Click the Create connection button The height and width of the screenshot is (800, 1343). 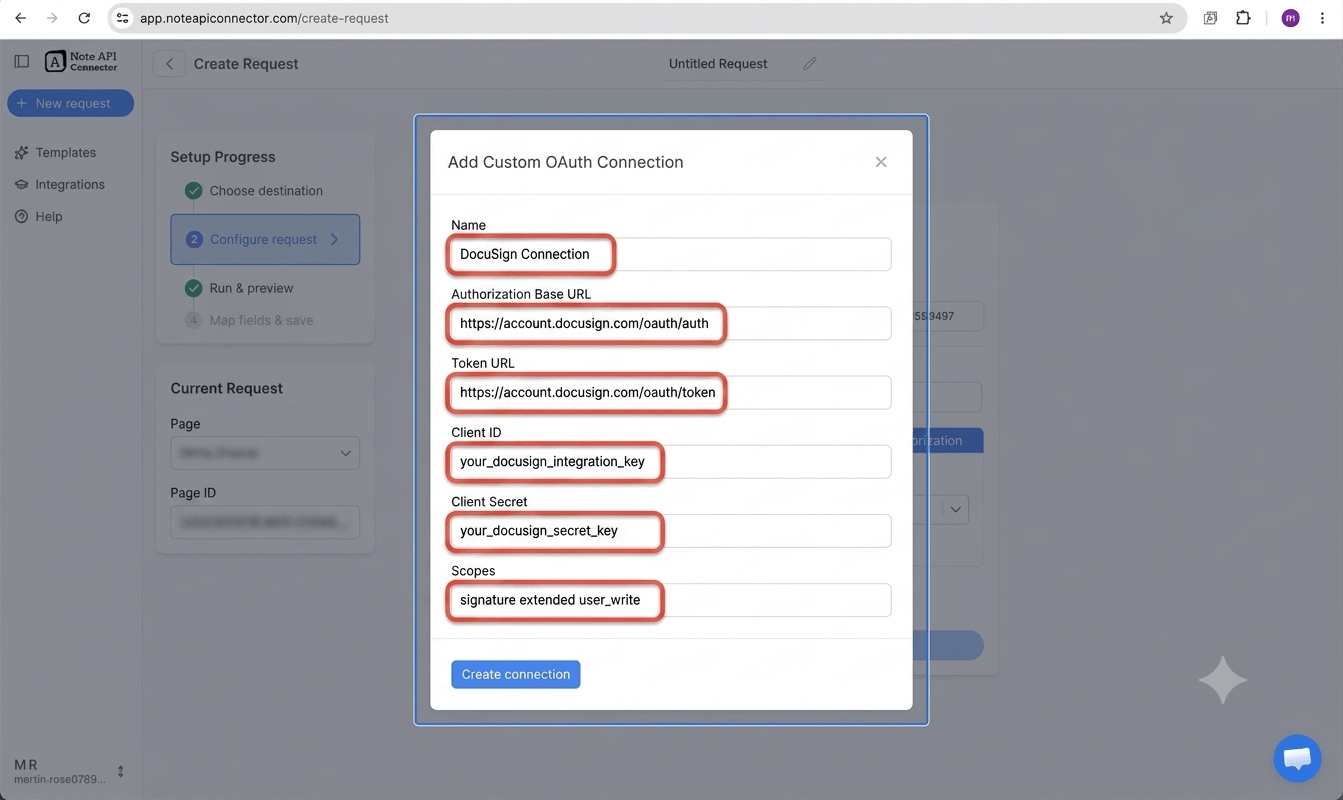click(515, 674)
